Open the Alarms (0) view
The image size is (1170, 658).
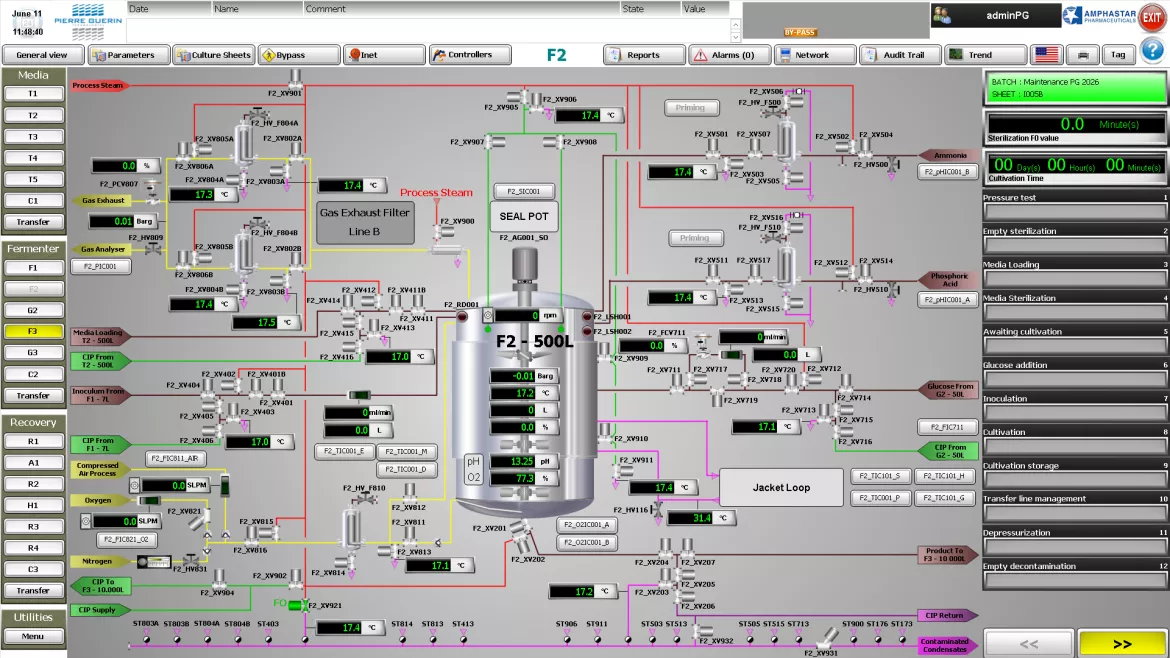click(729, 54)
